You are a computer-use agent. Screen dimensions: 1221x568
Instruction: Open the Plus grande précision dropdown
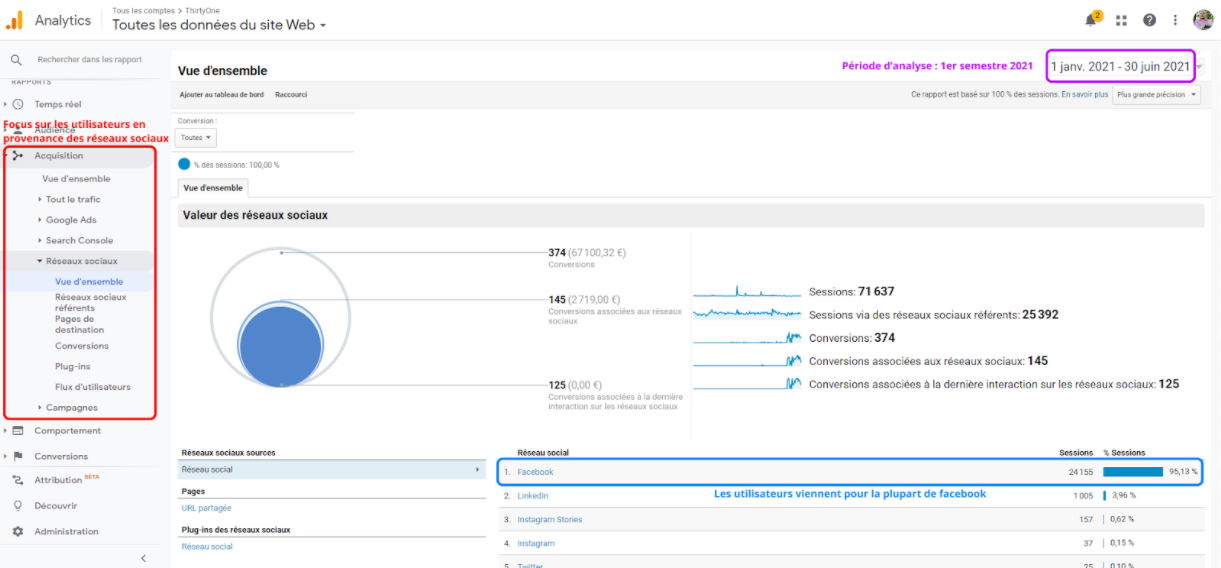point(1156,94)
